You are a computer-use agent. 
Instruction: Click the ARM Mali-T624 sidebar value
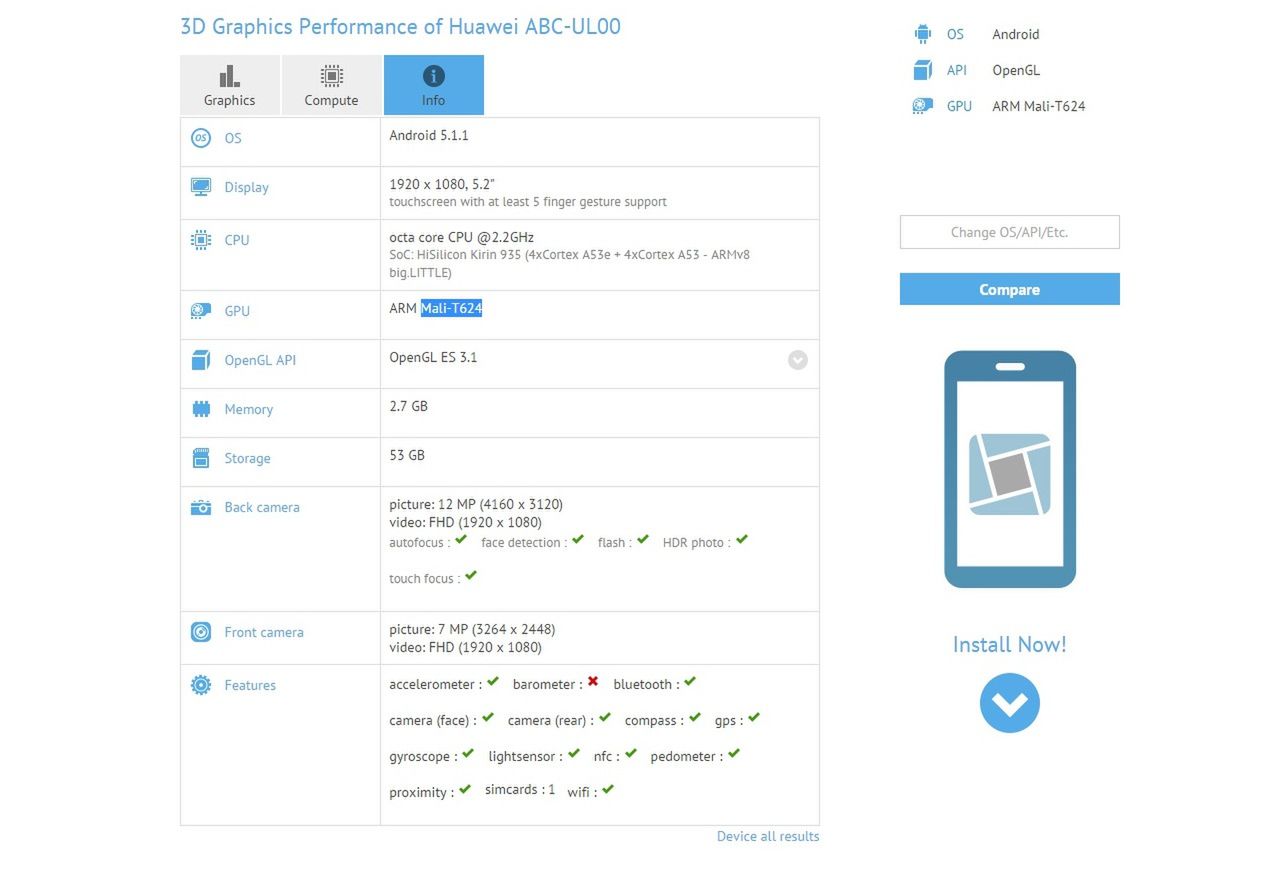tap(1039, 106)
